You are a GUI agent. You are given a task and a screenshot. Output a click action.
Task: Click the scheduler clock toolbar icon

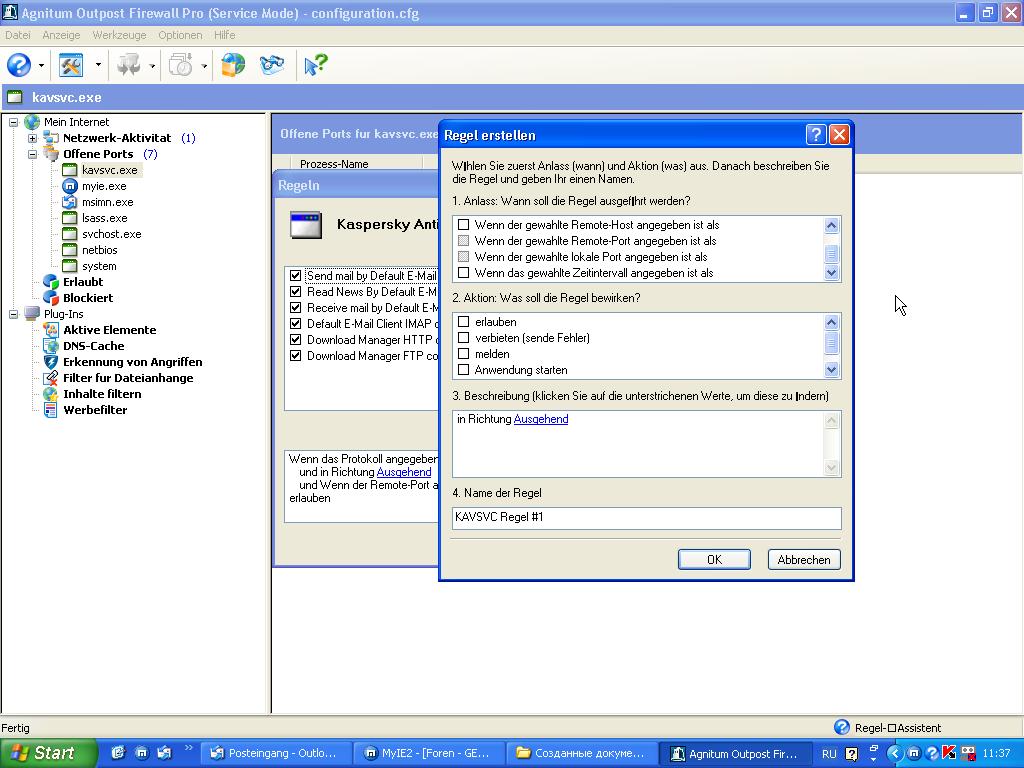tap(180, 65)
